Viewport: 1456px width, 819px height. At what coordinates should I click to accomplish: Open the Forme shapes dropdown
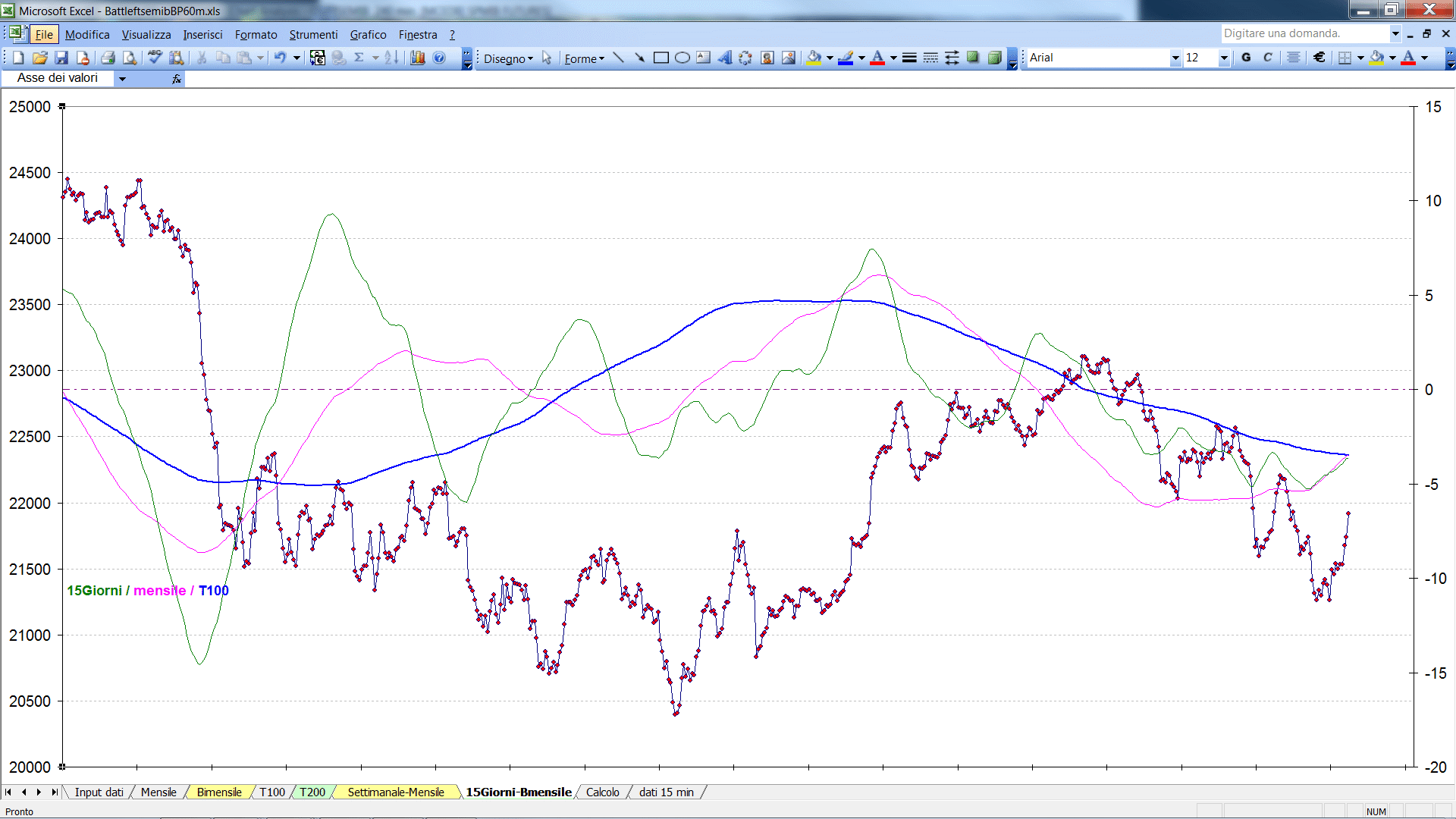[584, 58]
